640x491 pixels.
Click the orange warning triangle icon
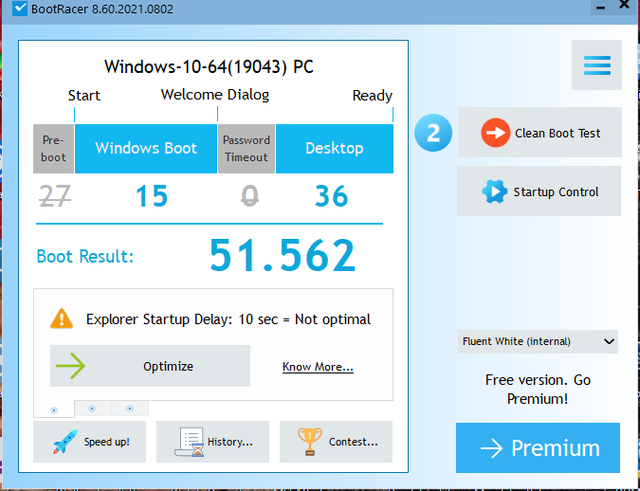tap(62, 319)
